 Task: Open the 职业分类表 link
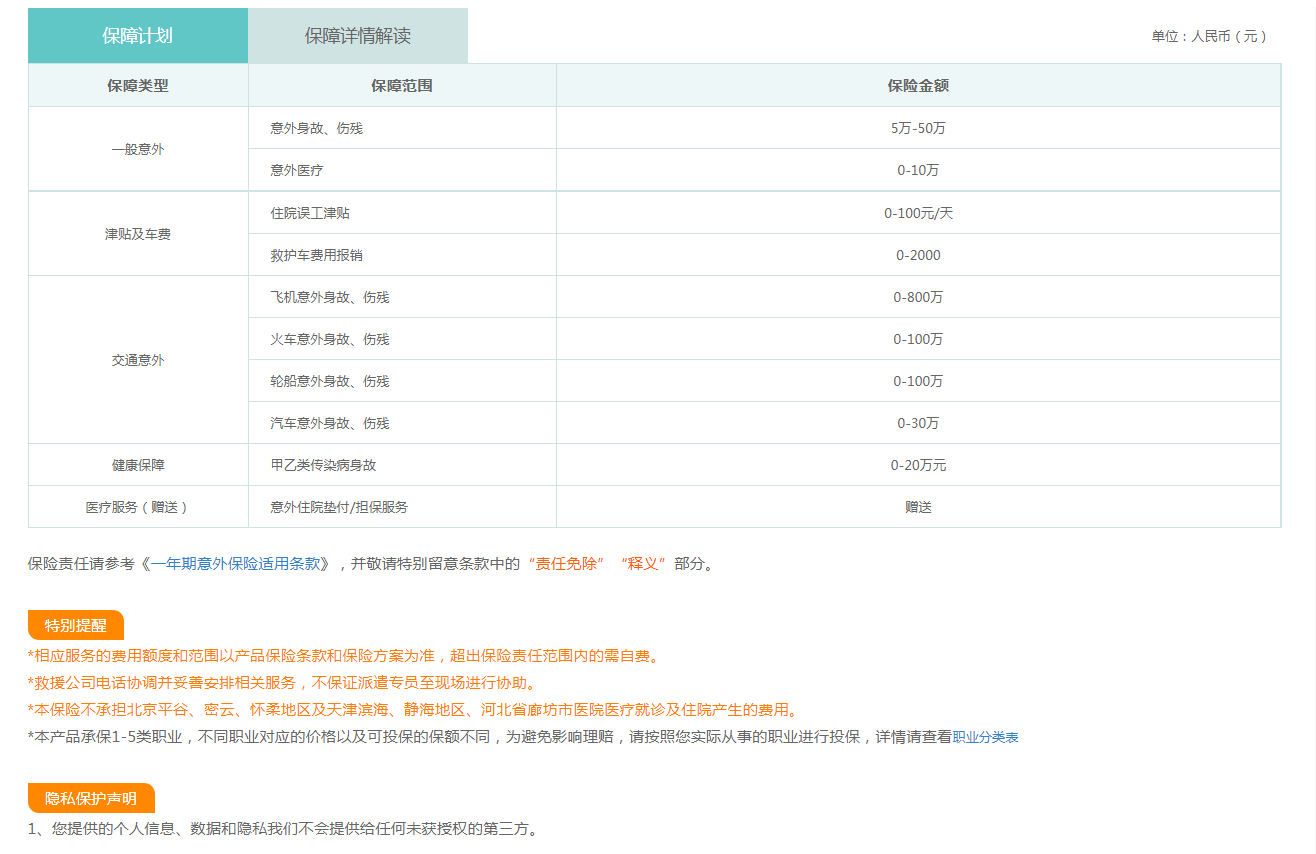point(985,737)
